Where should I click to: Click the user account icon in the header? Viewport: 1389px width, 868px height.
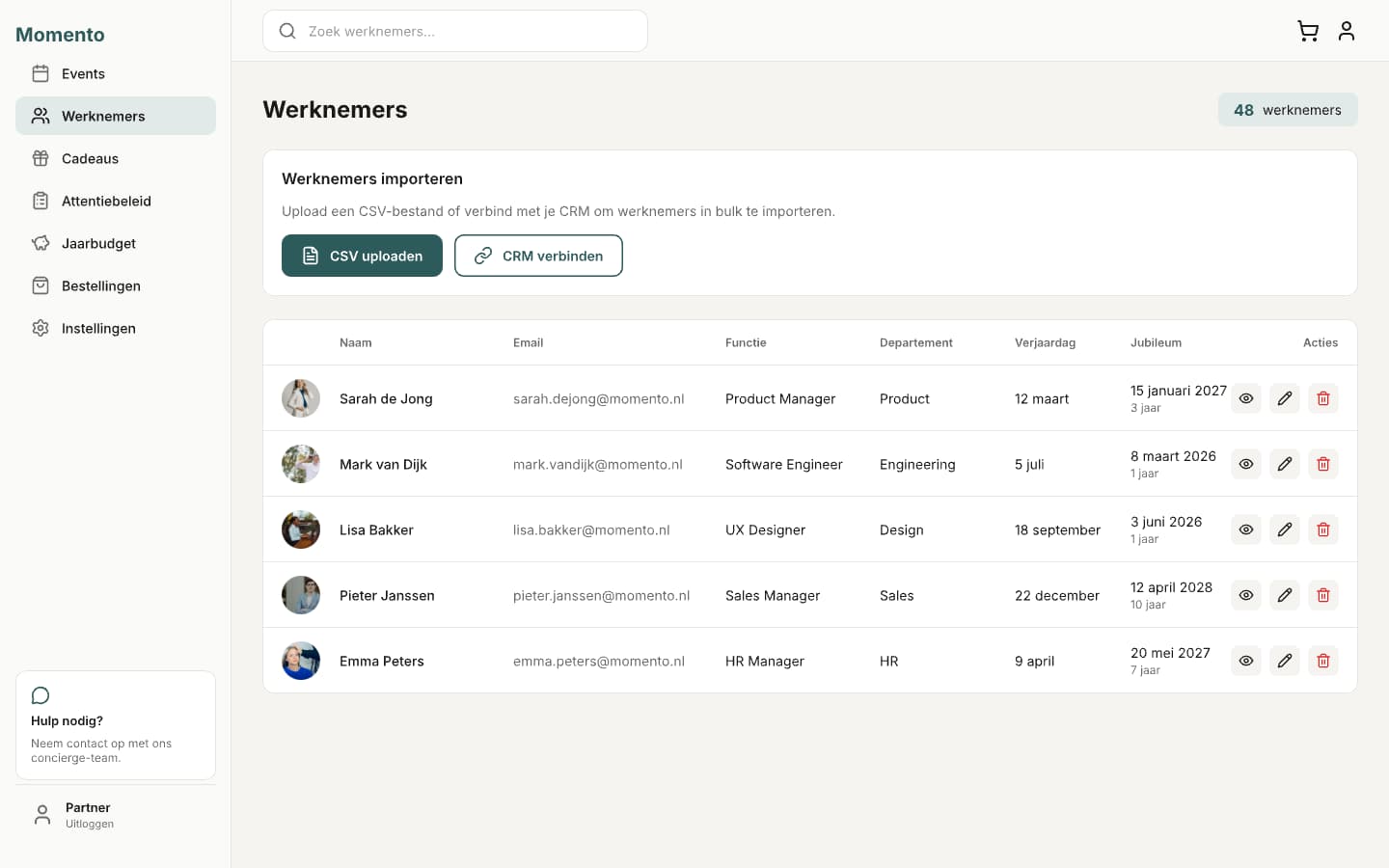(x=1347, y=30)
